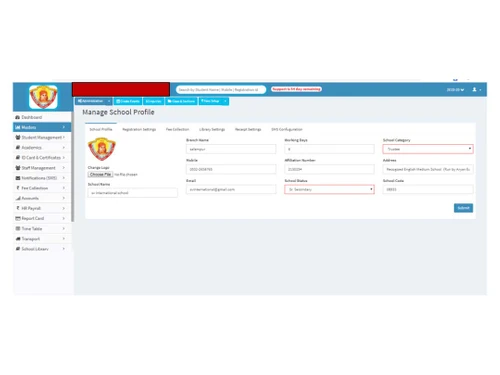Click the School Name field
The width and height of the screenshot is (500, 375).
pos(133,193)
